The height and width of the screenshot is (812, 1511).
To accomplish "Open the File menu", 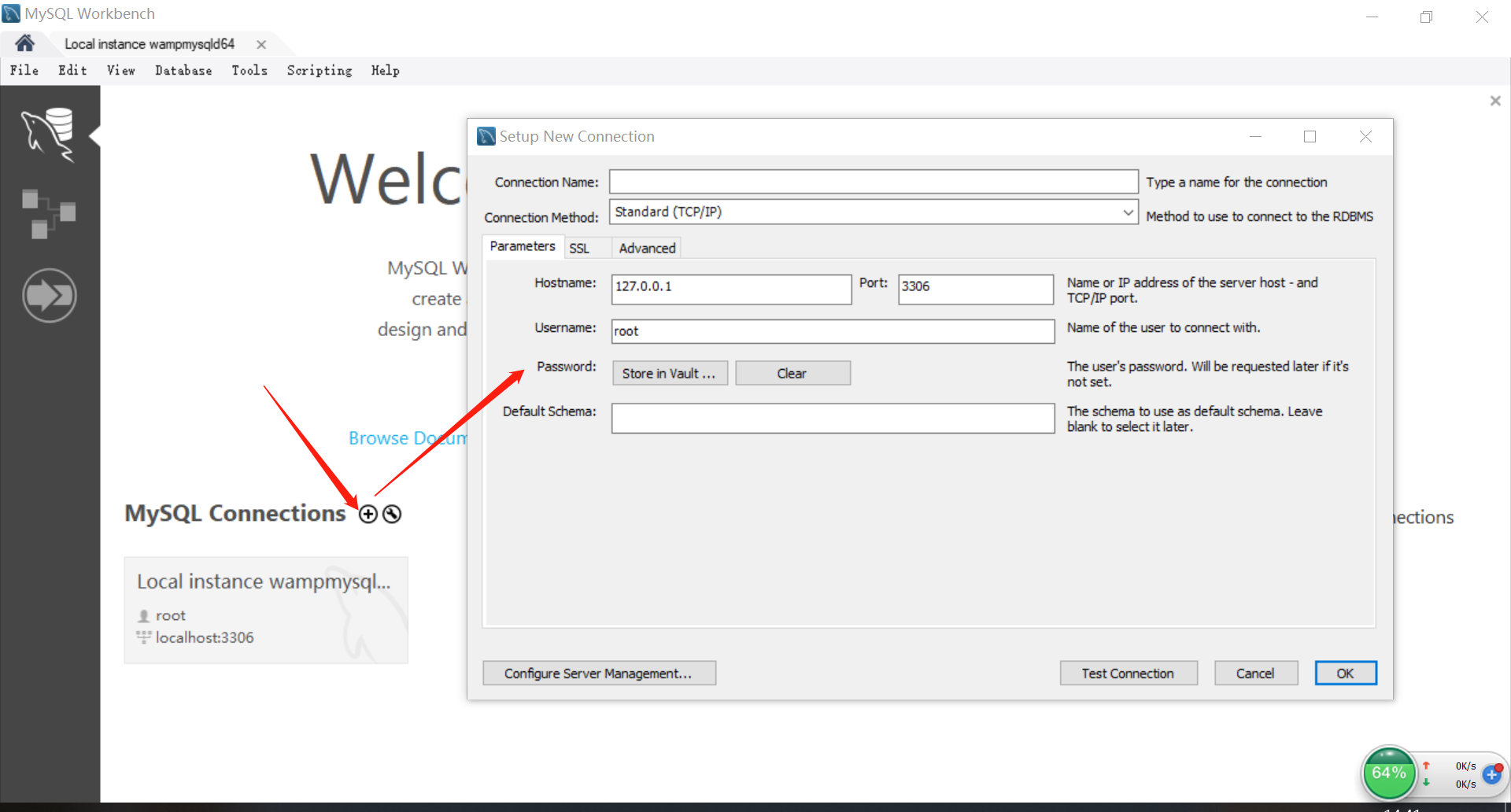I will 24,70.
